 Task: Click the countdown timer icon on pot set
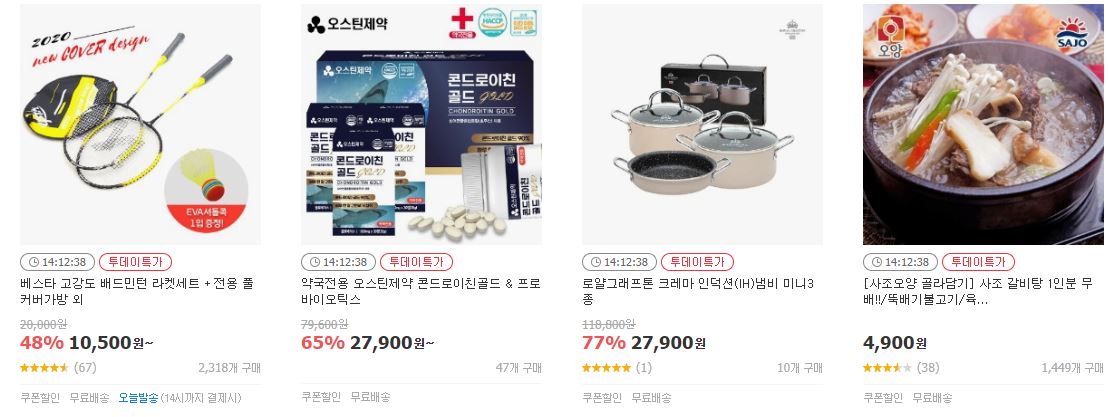point(595,262)
